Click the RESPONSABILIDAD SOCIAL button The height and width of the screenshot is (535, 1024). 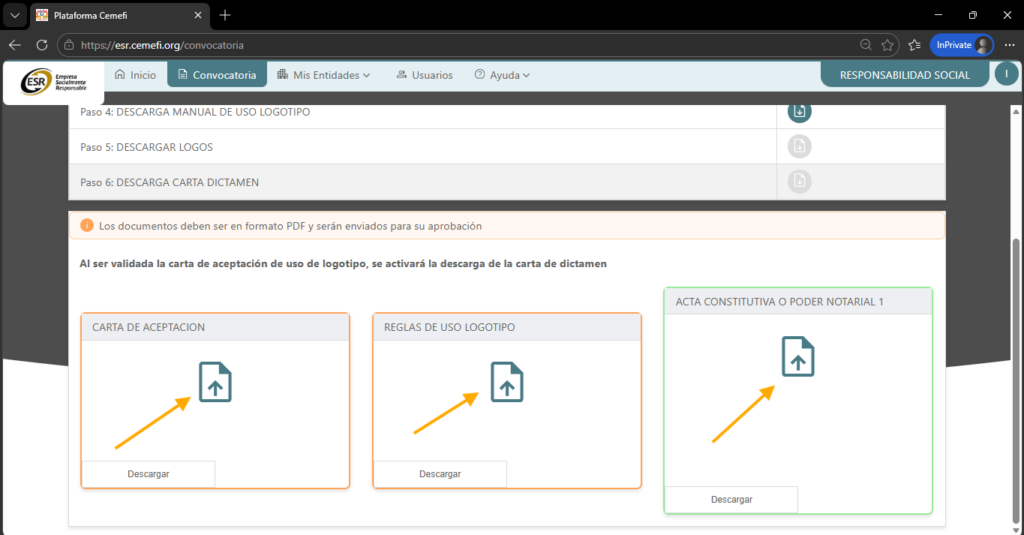pyautogui.click(x=904, y=75)
